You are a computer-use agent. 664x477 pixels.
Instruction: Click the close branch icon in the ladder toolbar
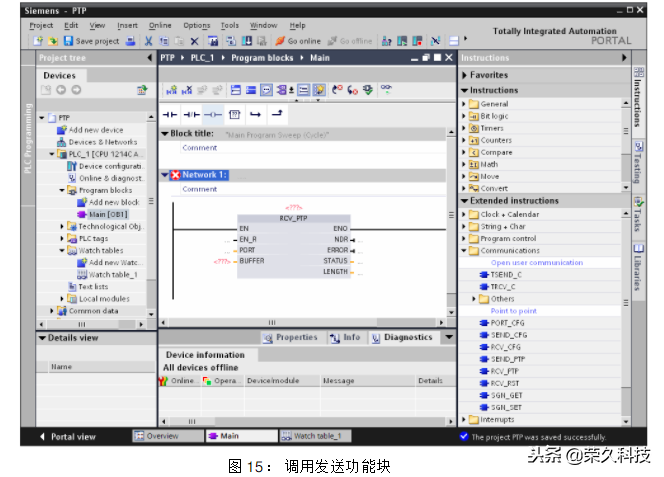[x=277, y=114]
